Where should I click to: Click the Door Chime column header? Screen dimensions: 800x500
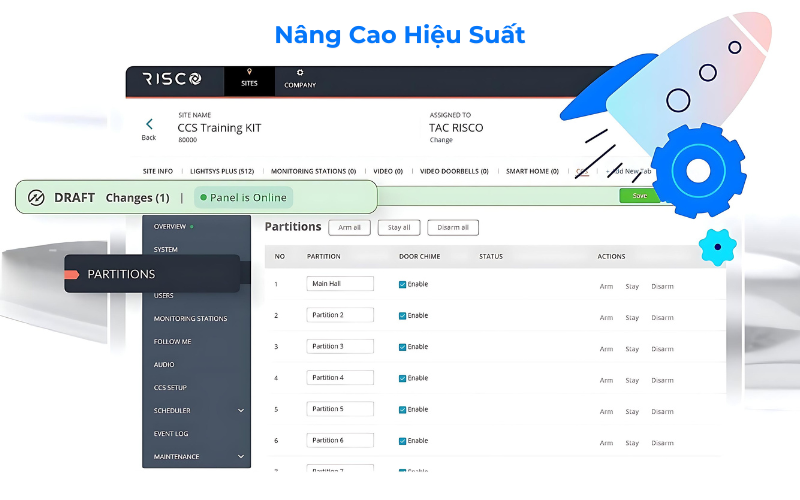[x=419, y=257]
